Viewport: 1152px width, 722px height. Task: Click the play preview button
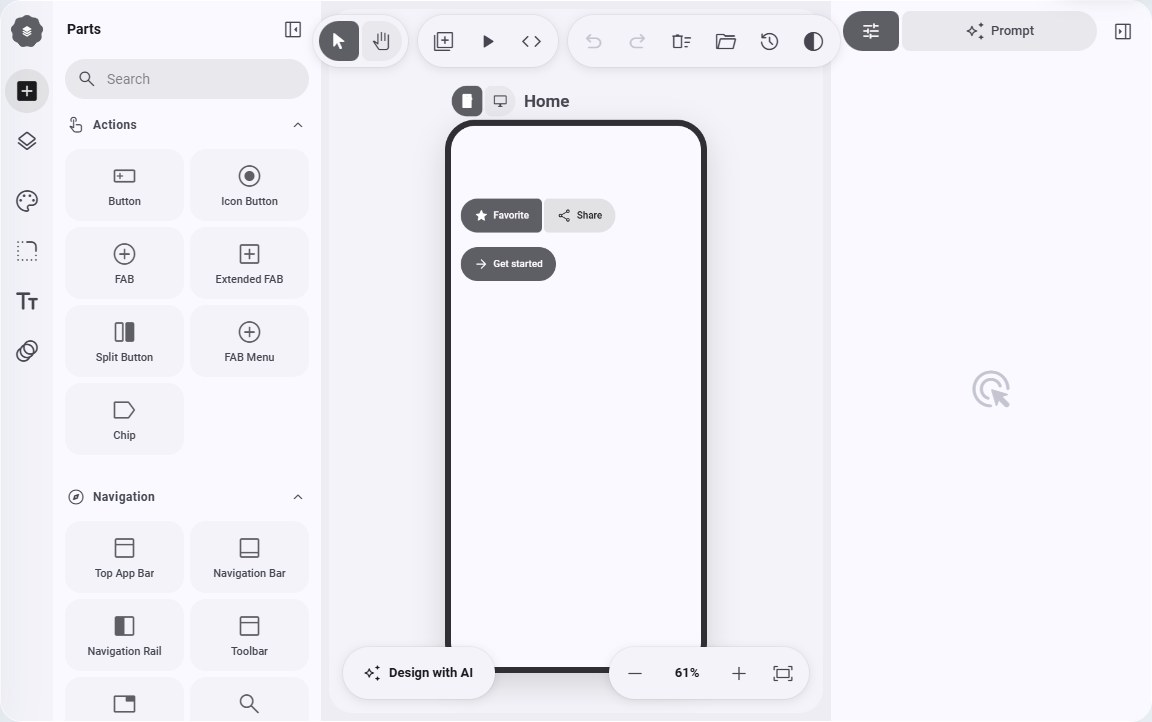pos(488,41)
